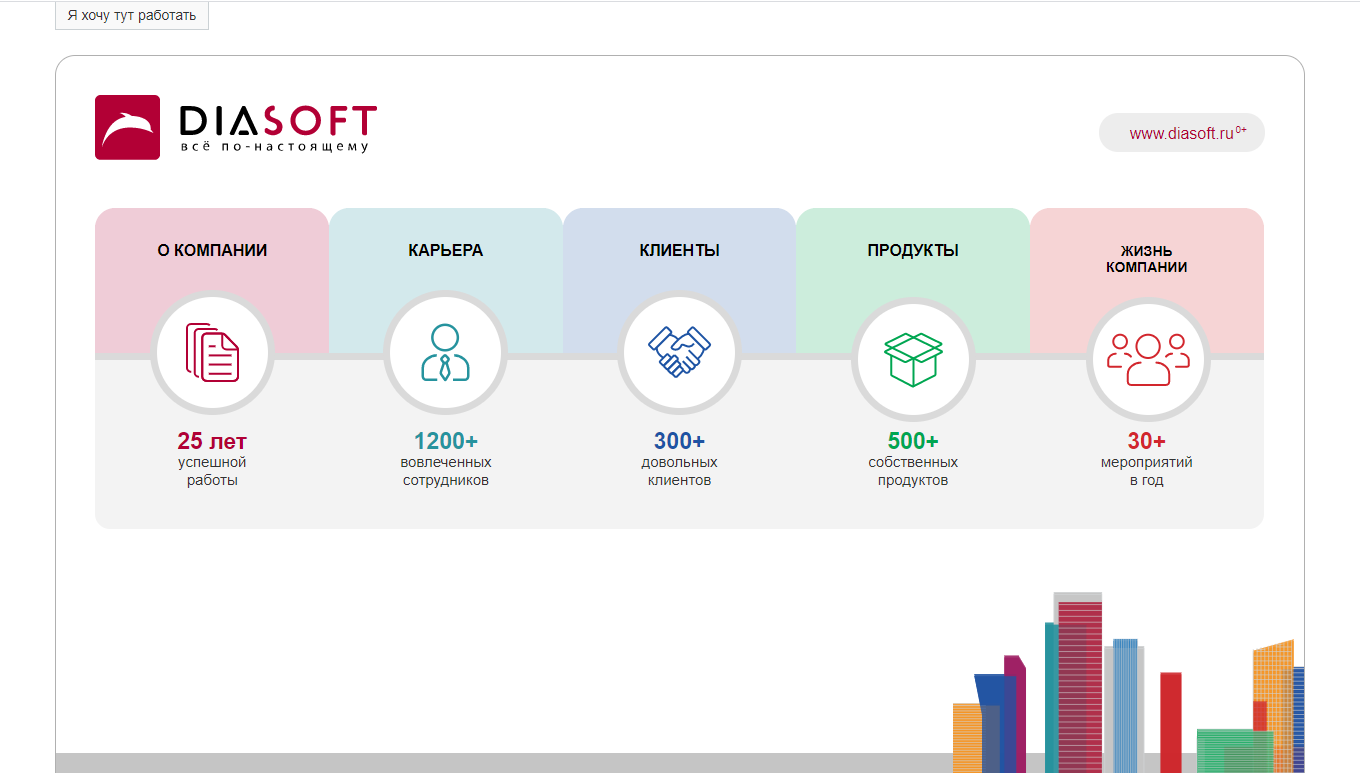Select the 'КЛИЕНТЫ' tab
This screenshot has height=773, width=1360.
pos(679,250)
